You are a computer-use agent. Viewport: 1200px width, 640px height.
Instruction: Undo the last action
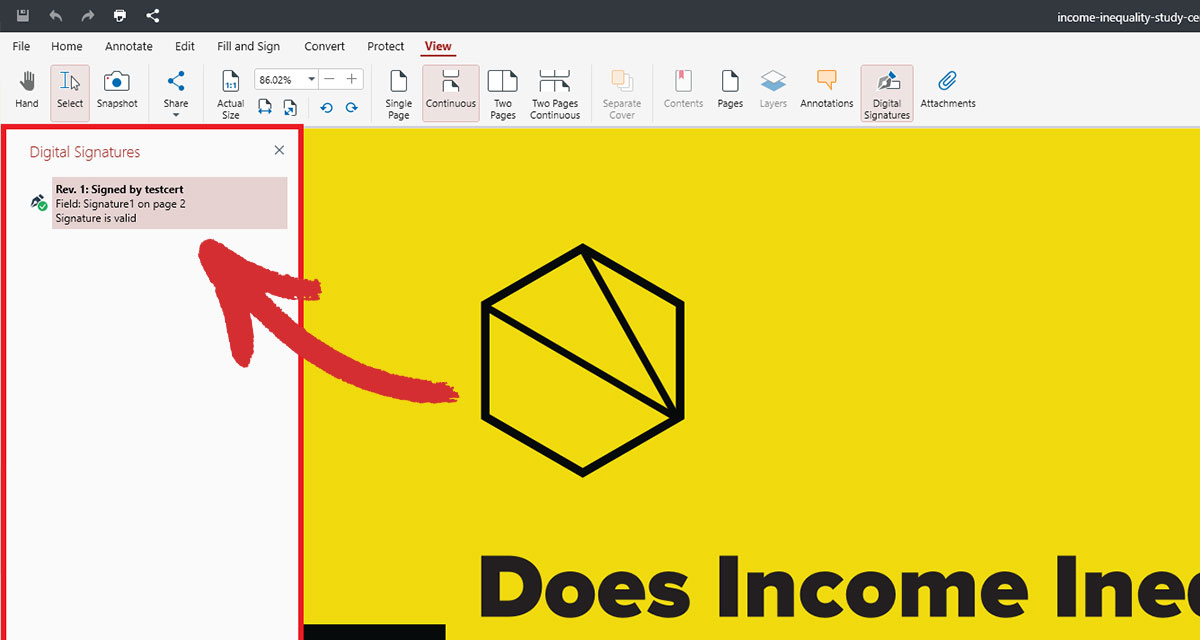tap(56, 15)
